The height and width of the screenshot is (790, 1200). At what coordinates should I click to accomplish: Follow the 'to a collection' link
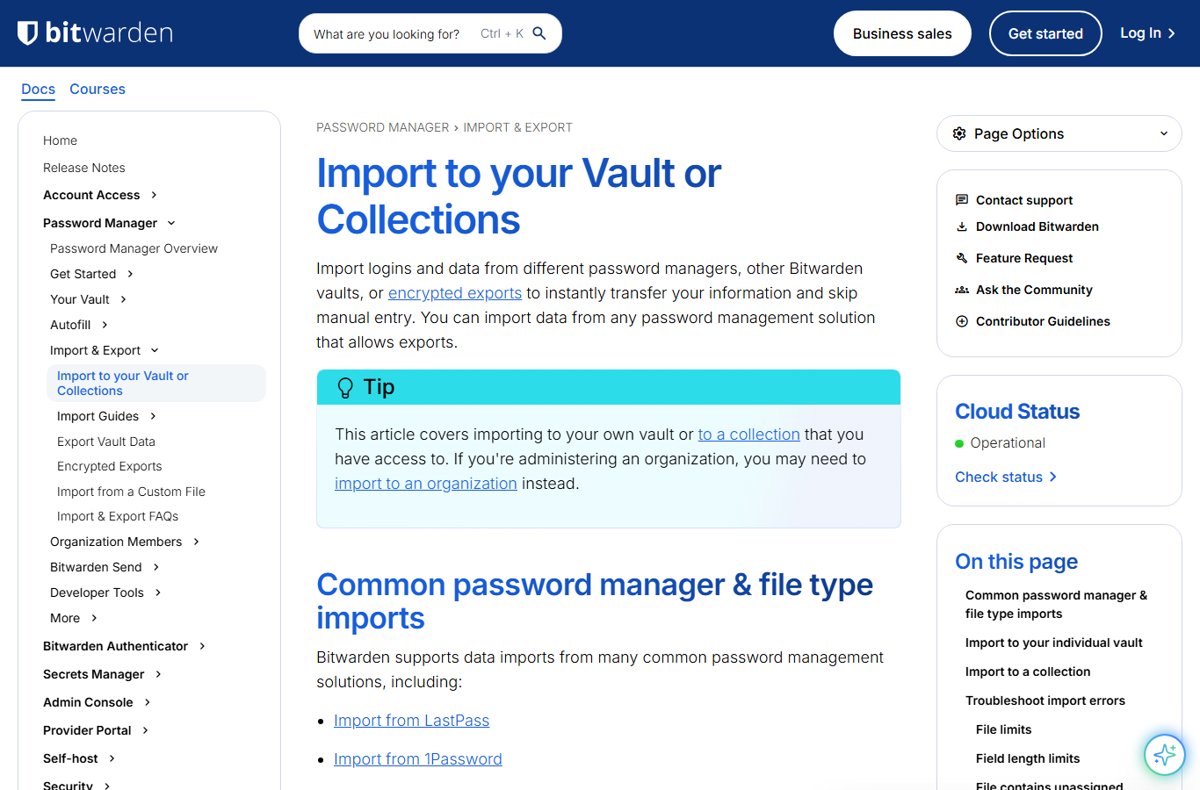tap(749, 434)
